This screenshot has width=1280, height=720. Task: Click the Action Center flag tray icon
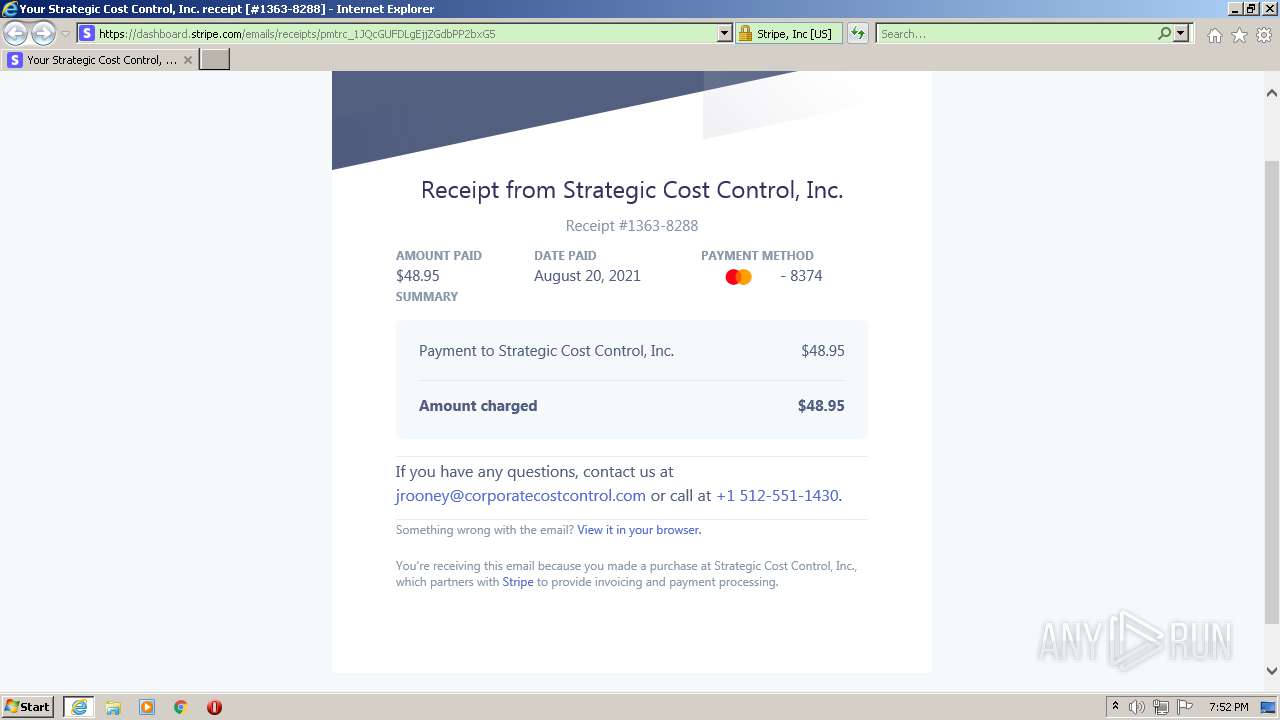click(1185, 707)
